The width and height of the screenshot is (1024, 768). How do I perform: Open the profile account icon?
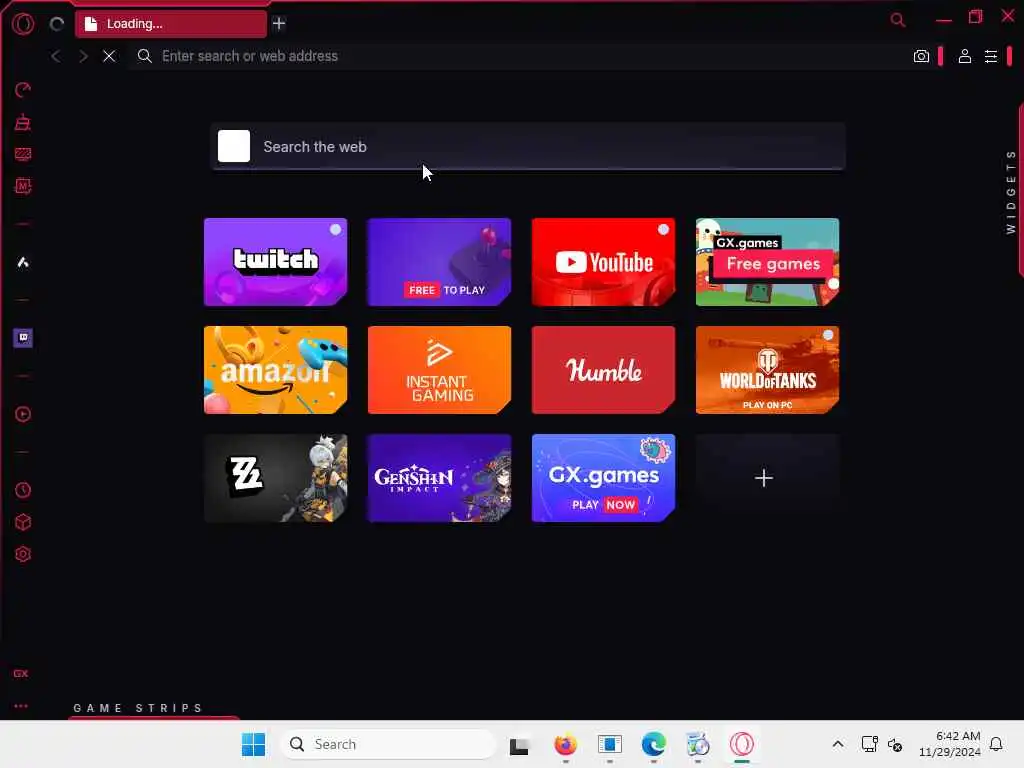point(965,56)
